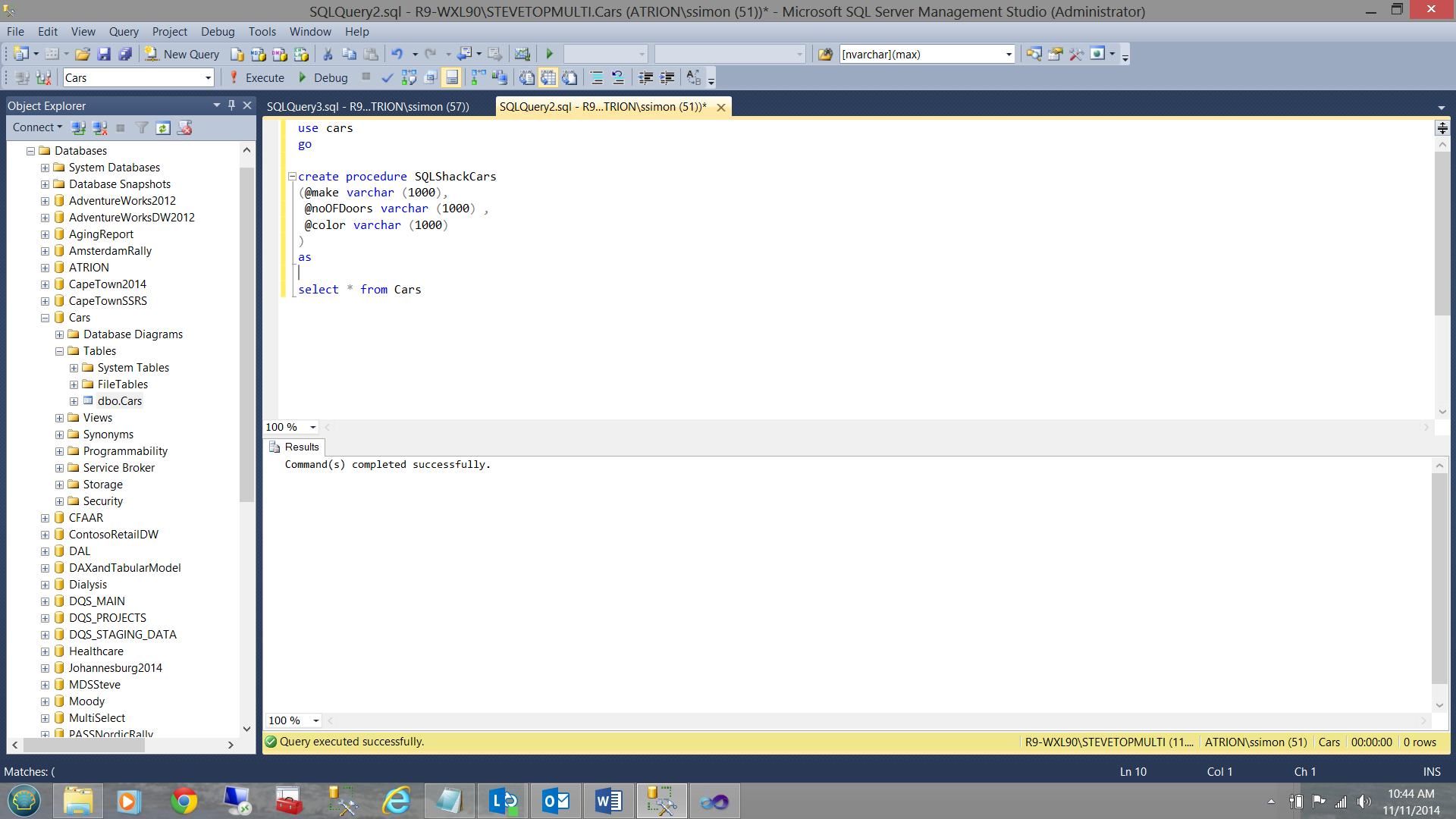
Task: Click the Undo arrow icon
Action: [x=397, y=55]
